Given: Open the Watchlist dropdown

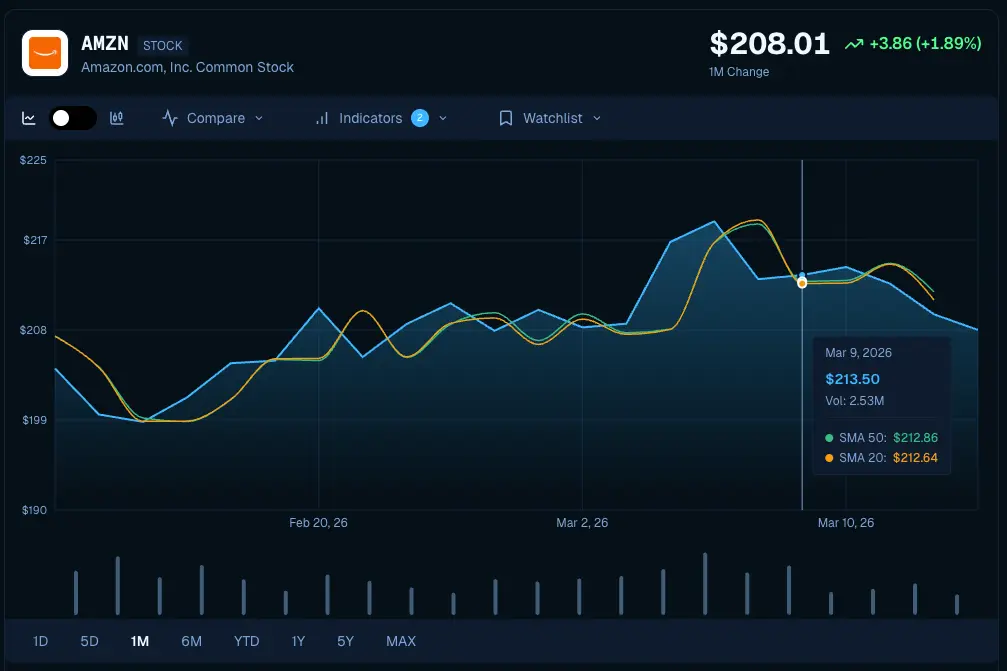Looking at the screenshot, I should [x=550, y=118].
